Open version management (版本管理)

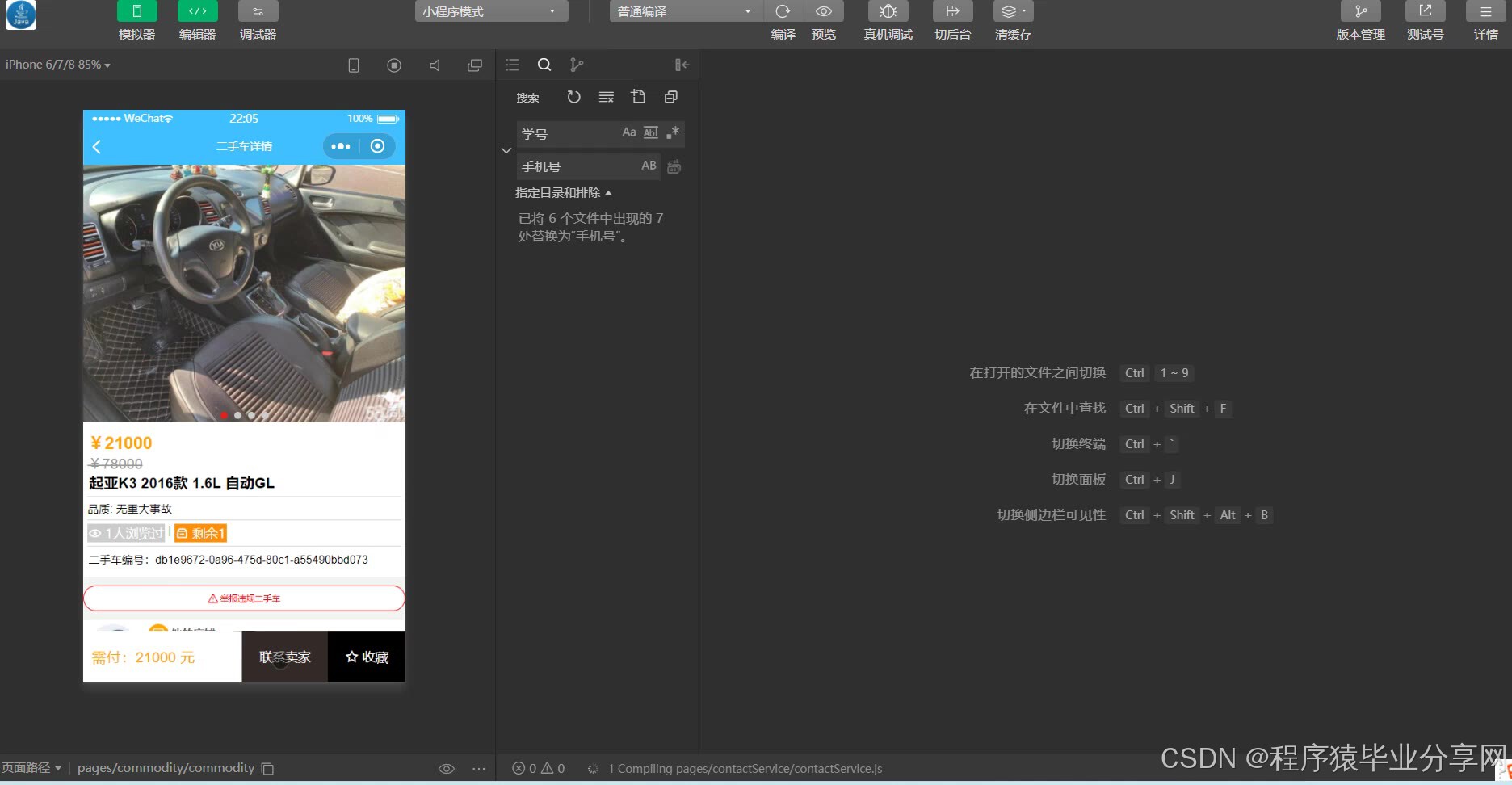click(1360, 11)
